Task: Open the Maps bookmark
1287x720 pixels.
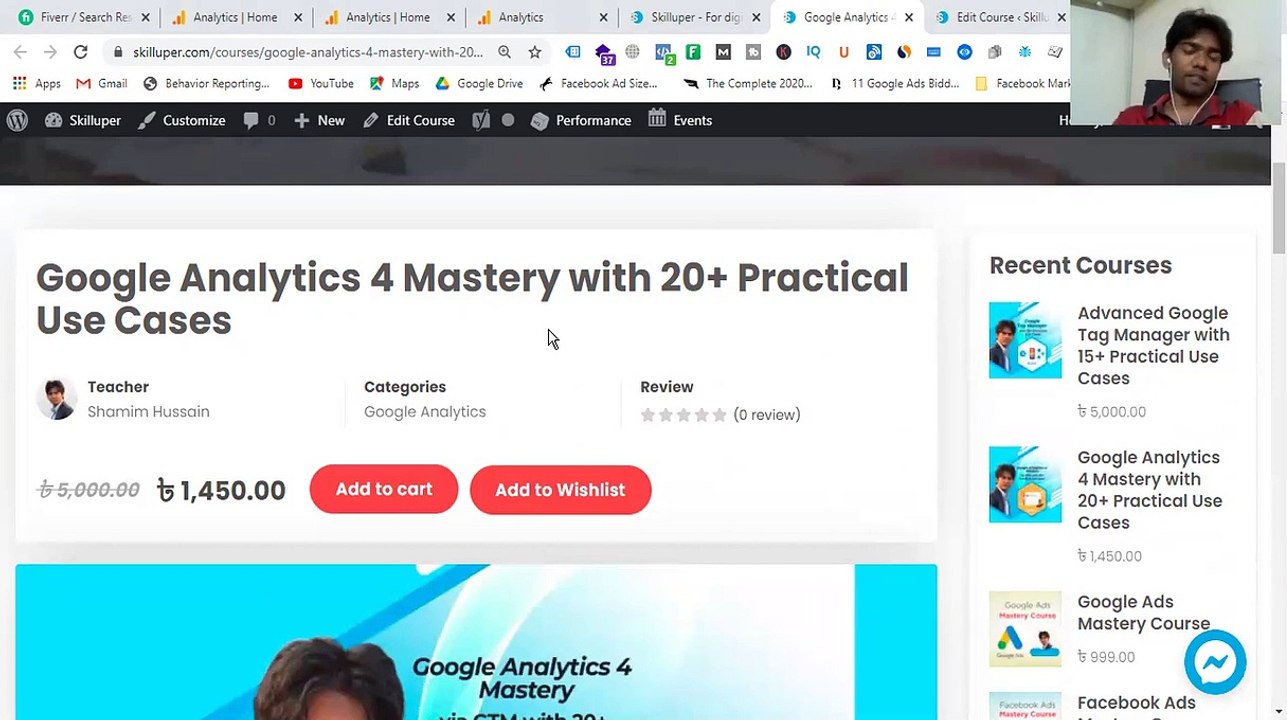Action: (394, 83)
